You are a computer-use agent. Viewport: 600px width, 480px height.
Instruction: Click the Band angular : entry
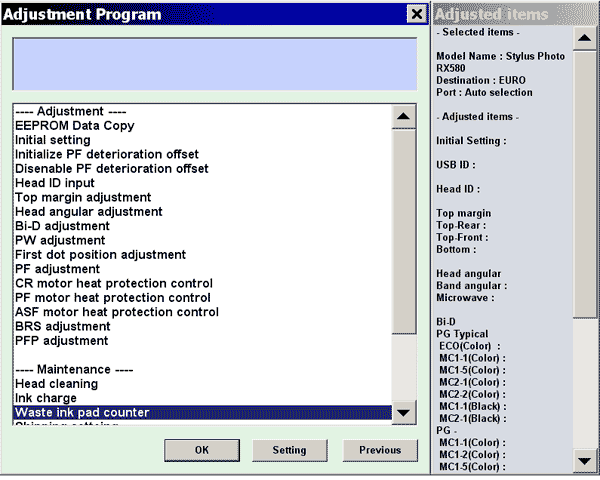(472, 286)
